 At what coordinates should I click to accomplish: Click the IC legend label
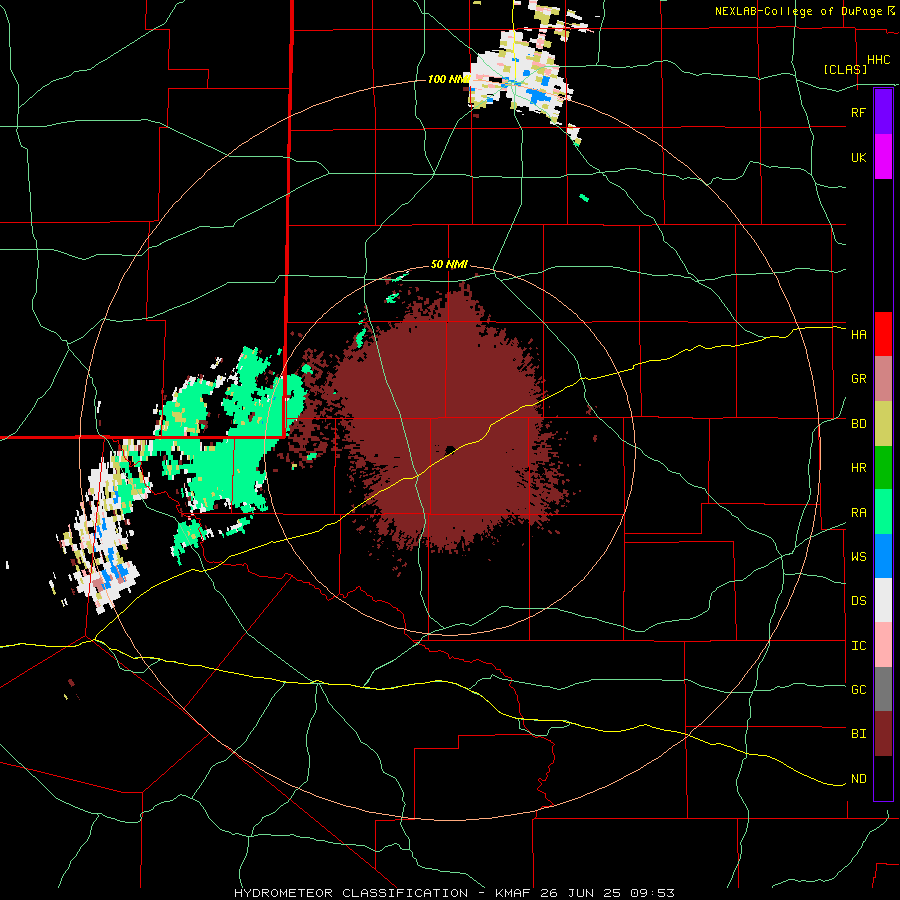click(x=858, y=645)
